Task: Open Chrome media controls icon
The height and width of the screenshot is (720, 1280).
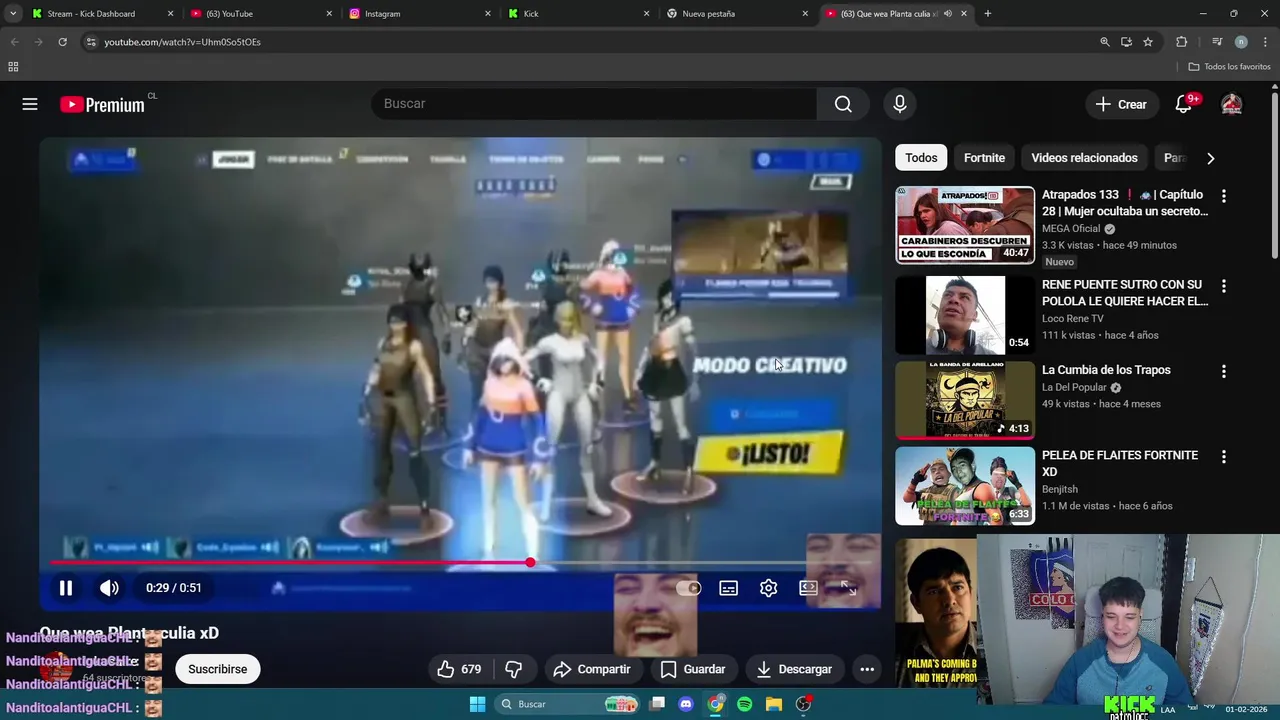Action: pyautogui.click(x=1217, y=42)
